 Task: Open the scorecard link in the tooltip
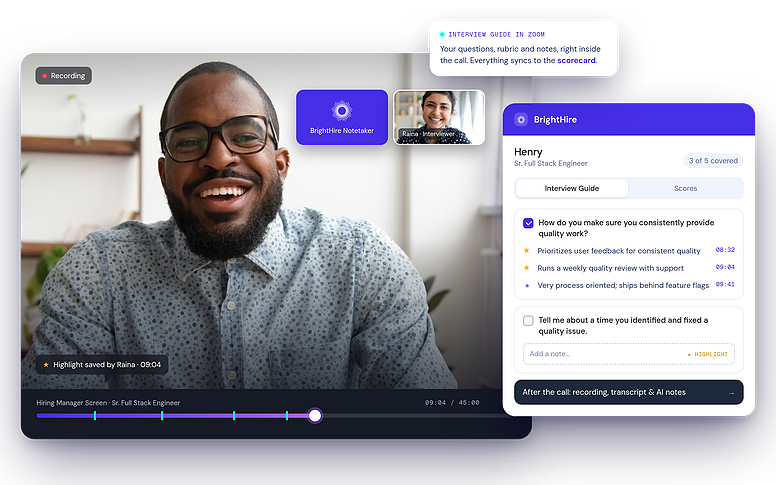coord(576,60)
